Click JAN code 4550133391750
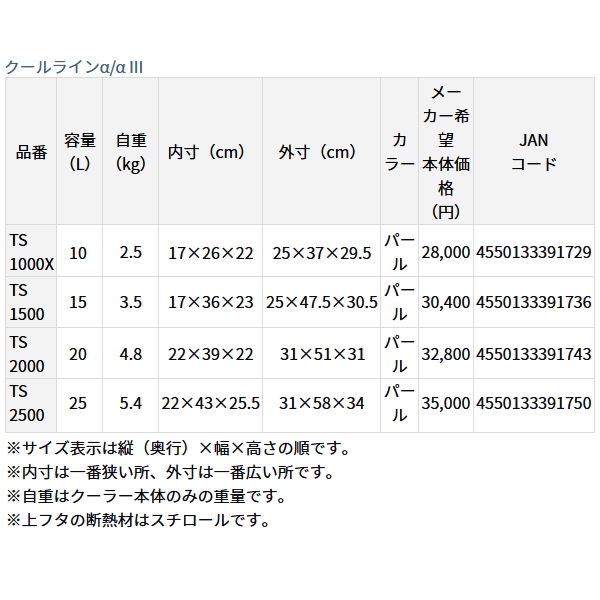 coord(534,403)
